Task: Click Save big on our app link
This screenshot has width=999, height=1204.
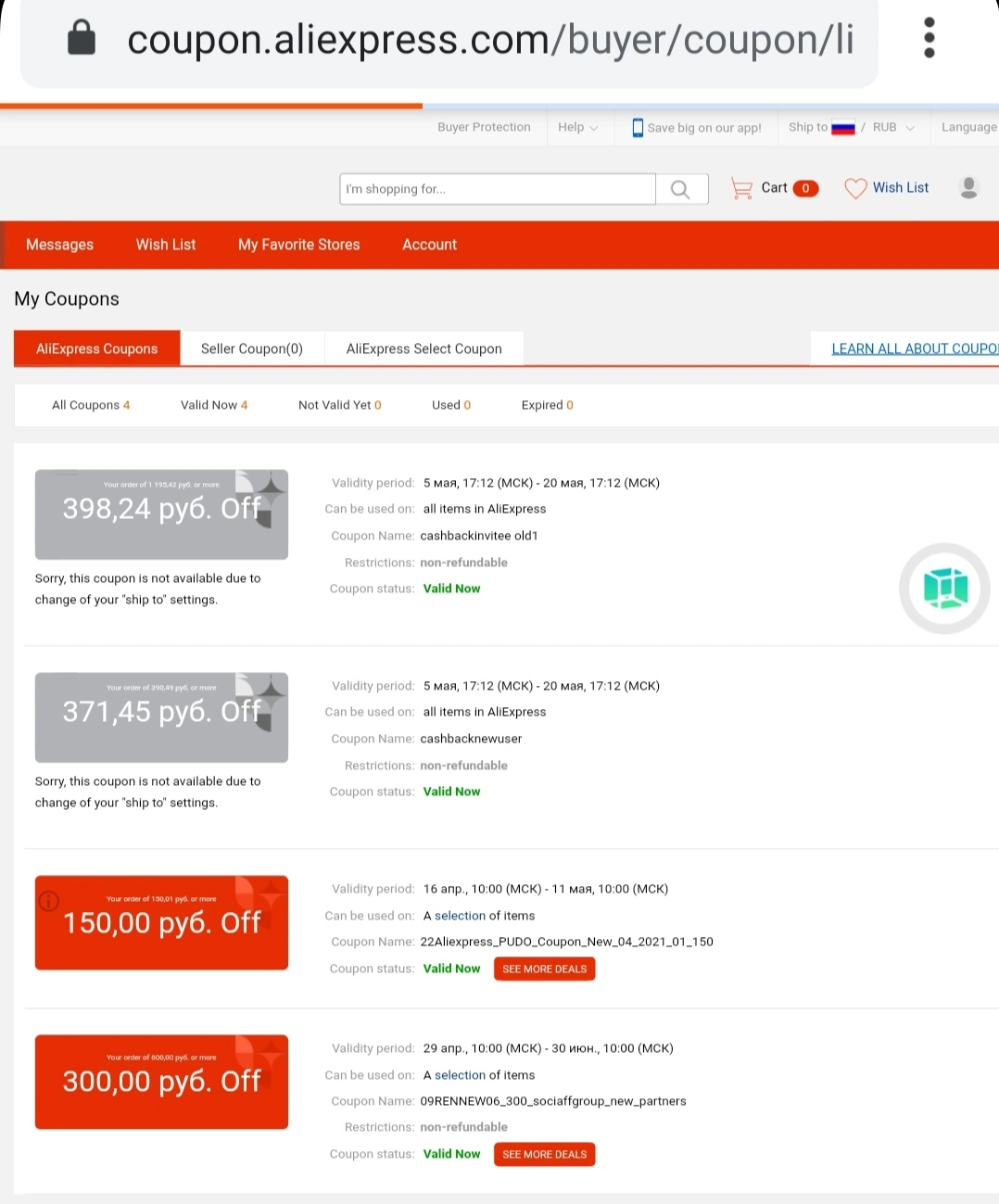Action: (704, 128)
